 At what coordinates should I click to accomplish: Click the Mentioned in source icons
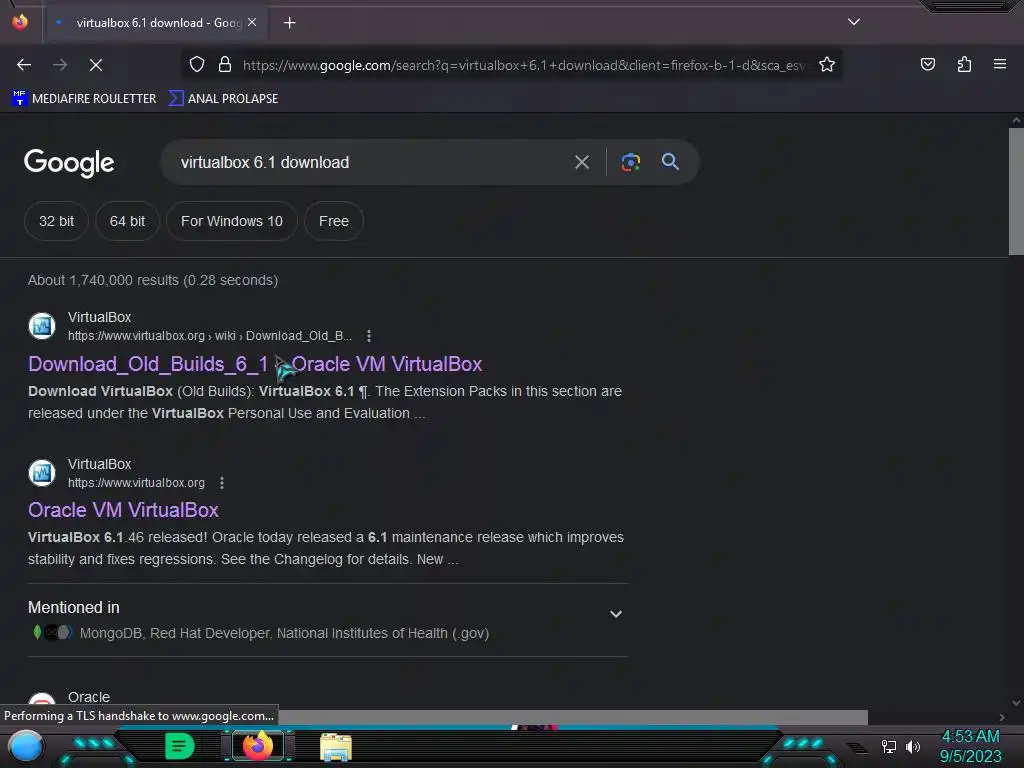52,632
